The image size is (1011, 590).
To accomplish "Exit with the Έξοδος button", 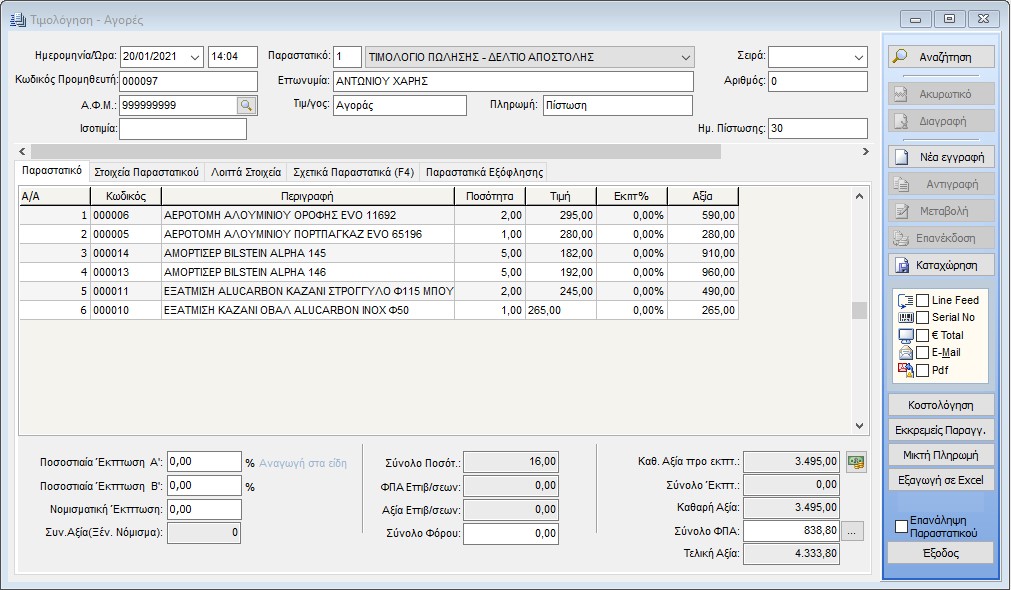I will 940,553.
